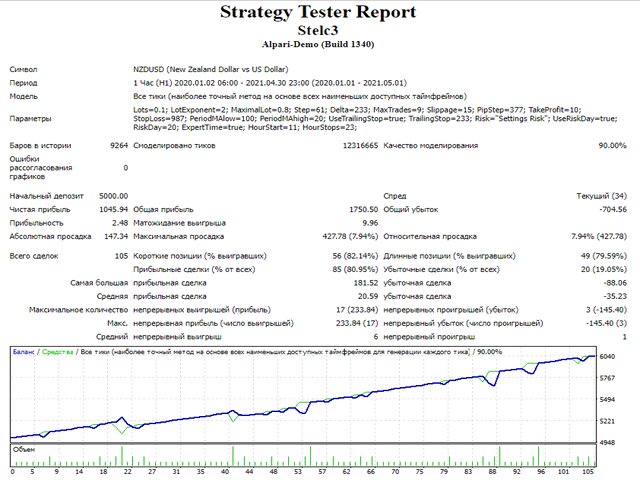Click the Модель value text
This screenshot has height=480, width=640.
click(300, 96)
